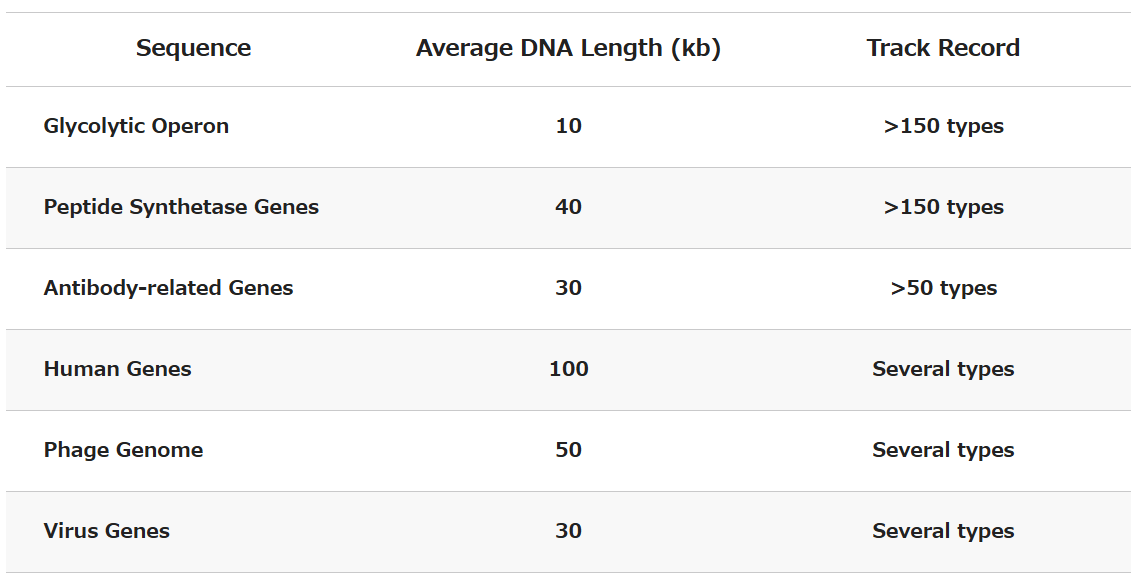Viewport: 1135px width, 585px height.
Task: Click the Peptide Synthetase length value 40
Action: pyautogui.click(x=568, y=207)
